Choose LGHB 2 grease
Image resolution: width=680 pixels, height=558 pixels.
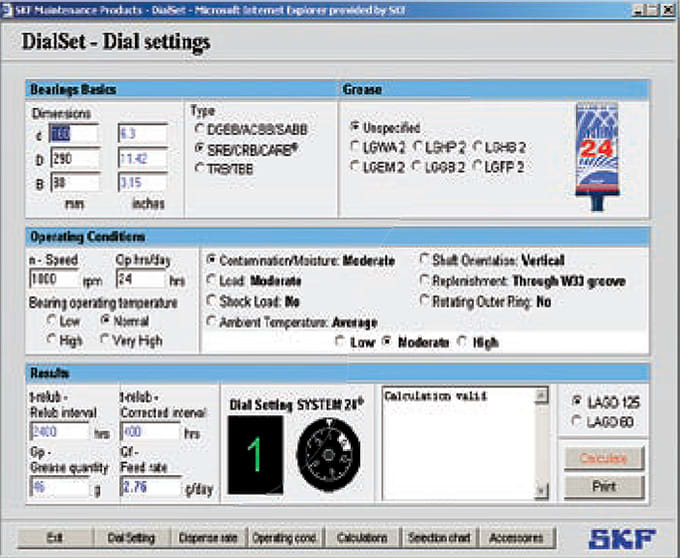click(x=477, y=146)
